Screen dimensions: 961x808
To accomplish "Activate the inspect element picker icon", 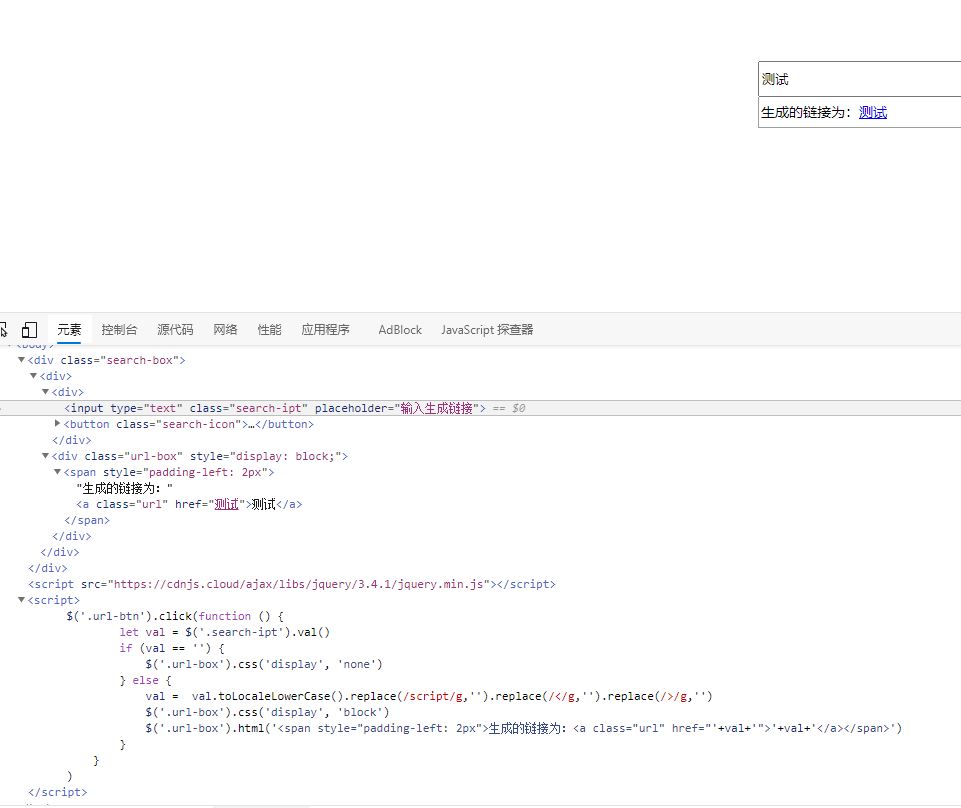I will coord(3,330).
